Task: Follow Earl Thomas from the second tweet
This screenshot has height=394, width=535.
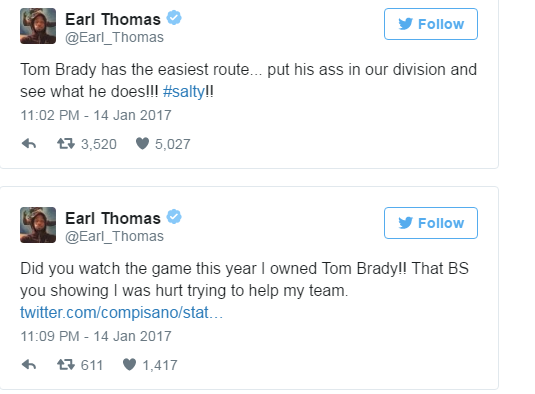Action: coord(431,223)
